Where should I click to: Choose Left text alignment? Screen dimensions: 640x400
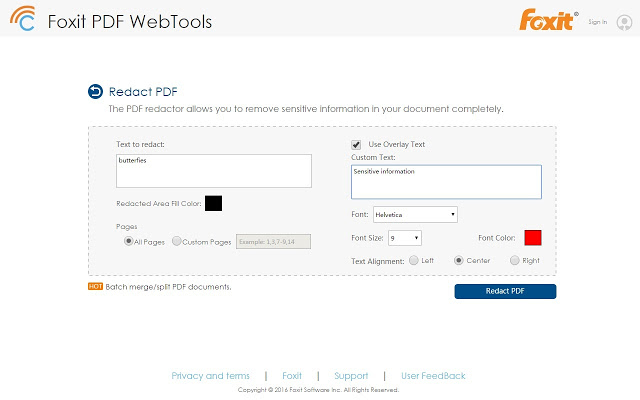coord(413,261)
